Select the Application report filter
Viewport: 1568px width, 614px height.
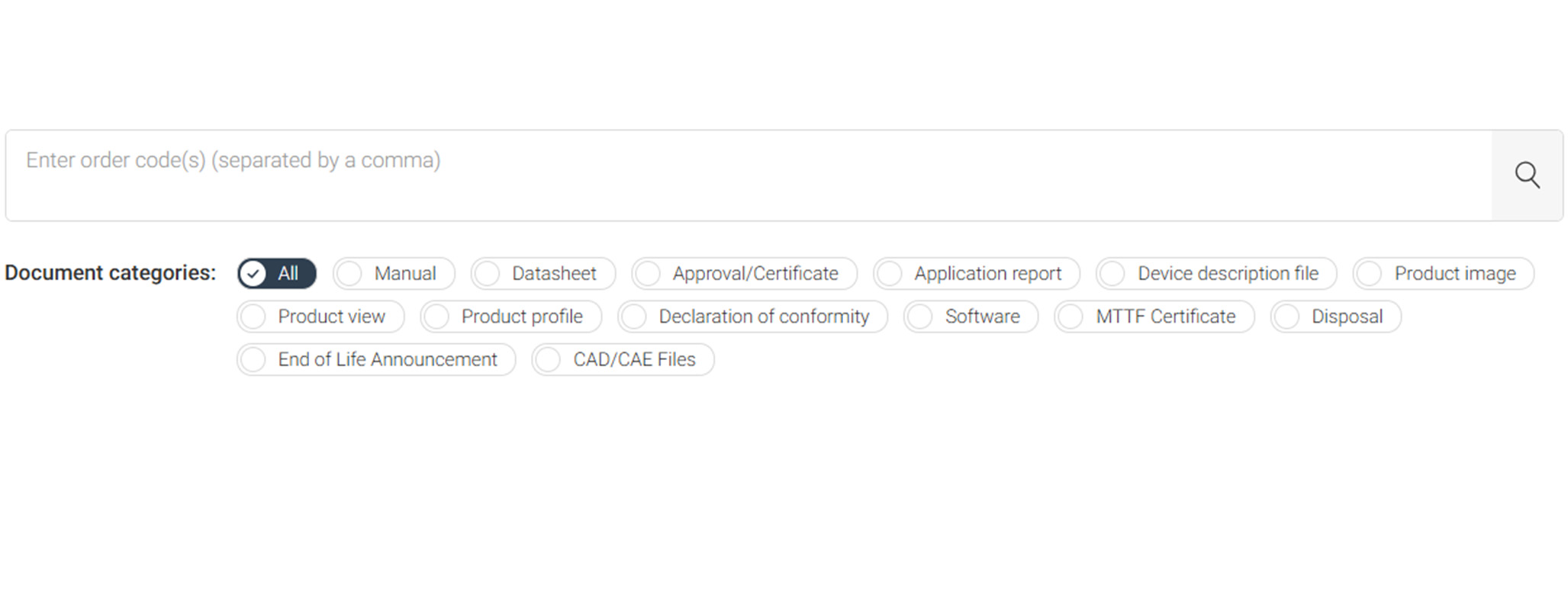tap(977, 273)
